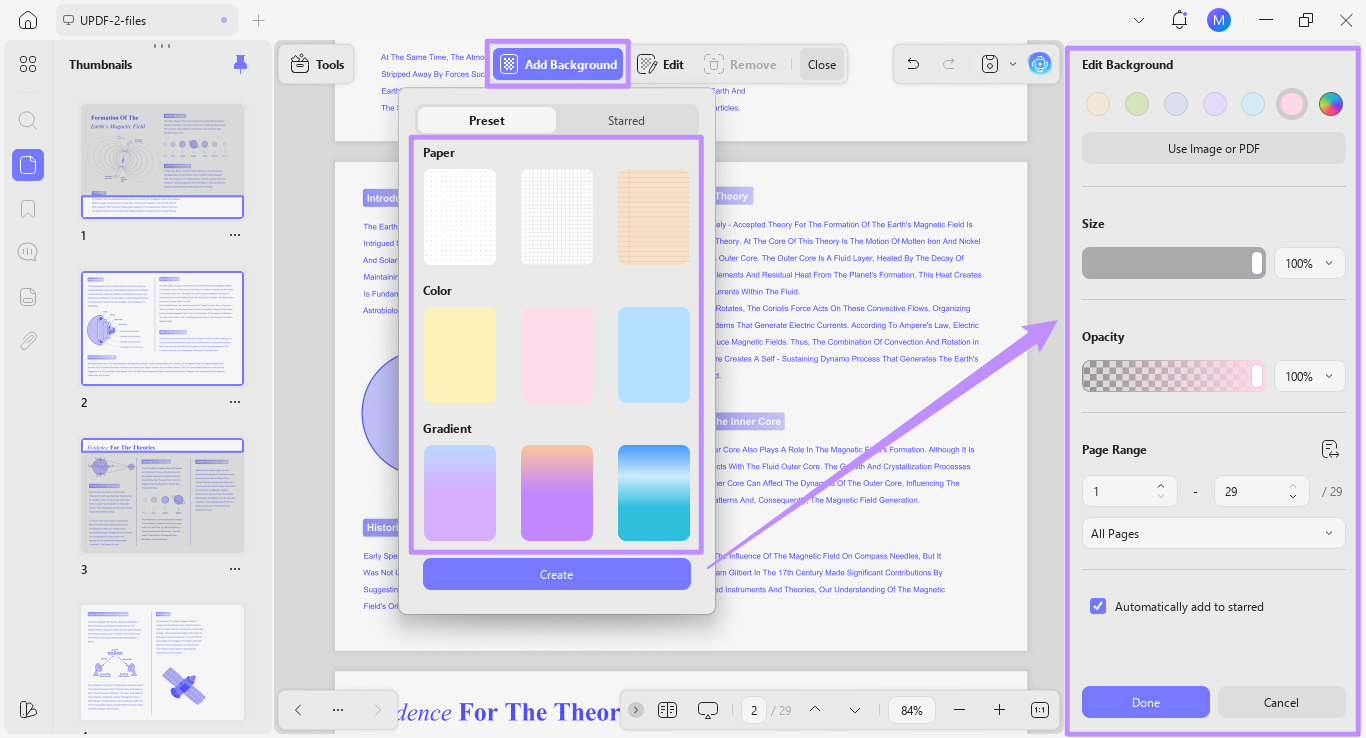Click Edit background toolbar item
The height and width of the screenshot is (738, 1366).
coord(660,64)
